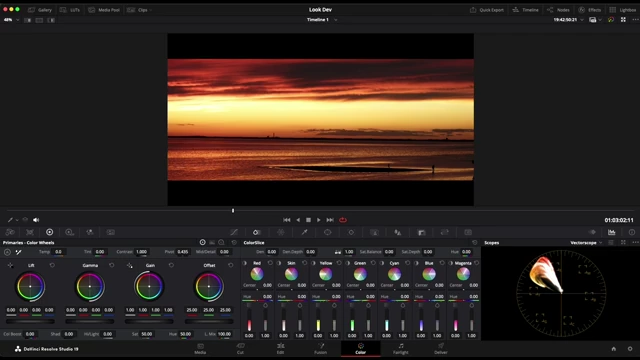The image size is (640, 360).
Task: Toggle loop playback
Action: 343,220
